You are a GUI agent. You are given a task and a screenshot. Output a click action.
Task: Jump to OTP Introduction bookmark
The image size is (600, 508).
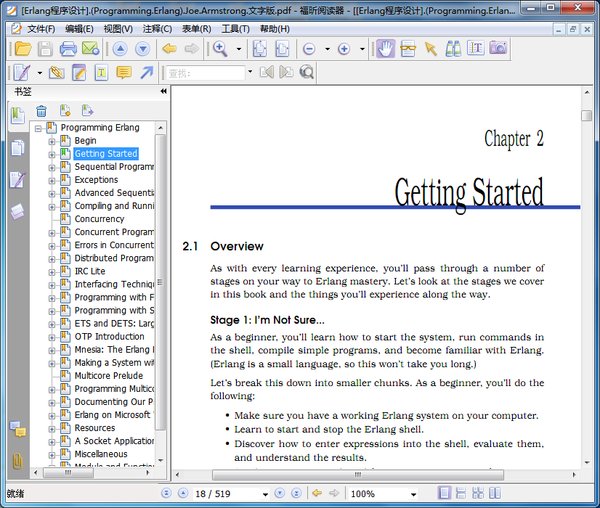click(109, 337)
